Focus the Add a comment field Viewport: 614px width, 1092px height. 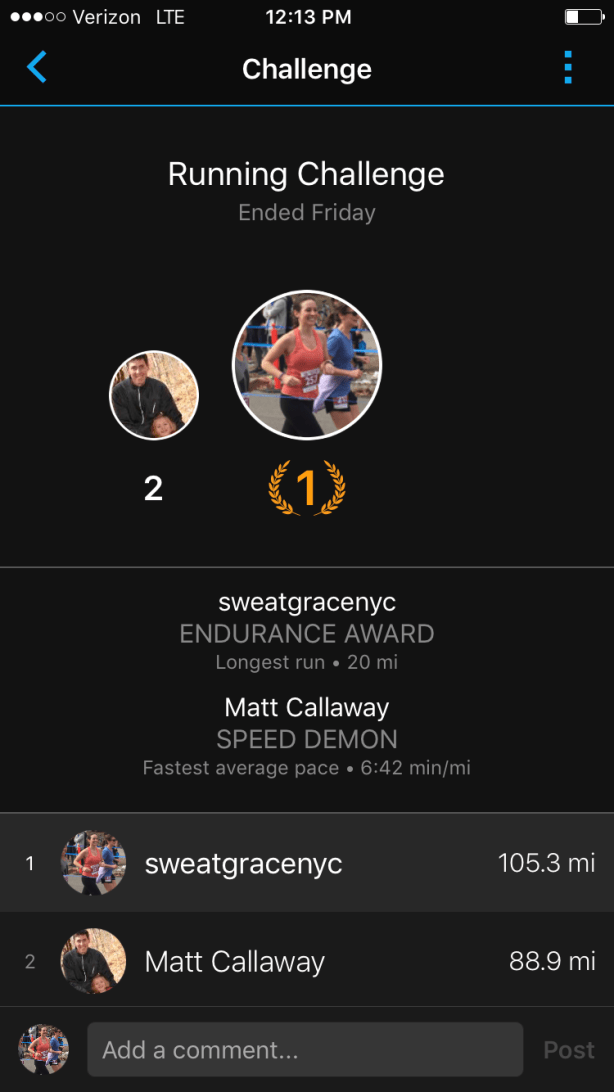(x=305, y=1050)
